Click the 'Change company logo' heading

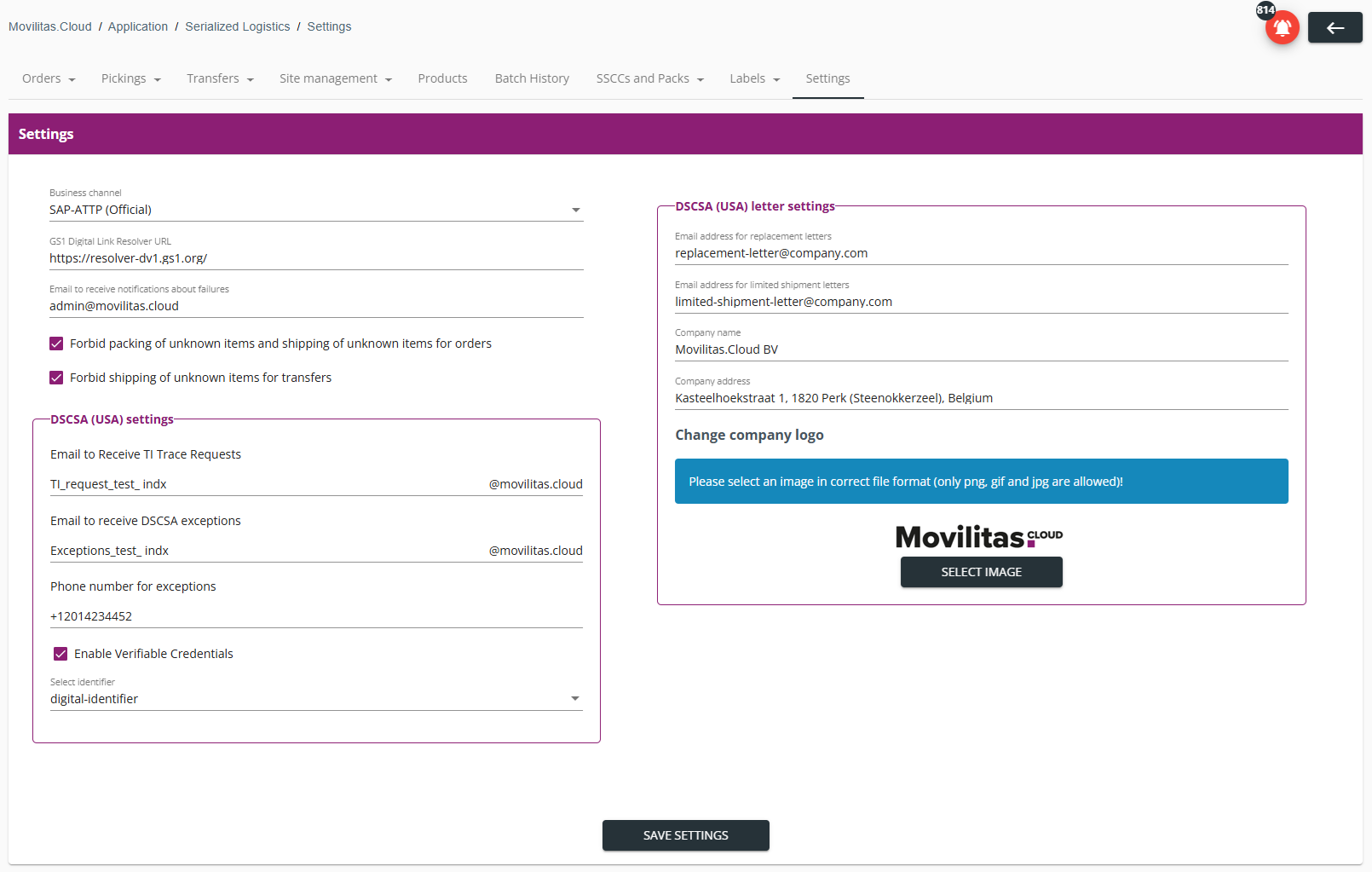749,435
